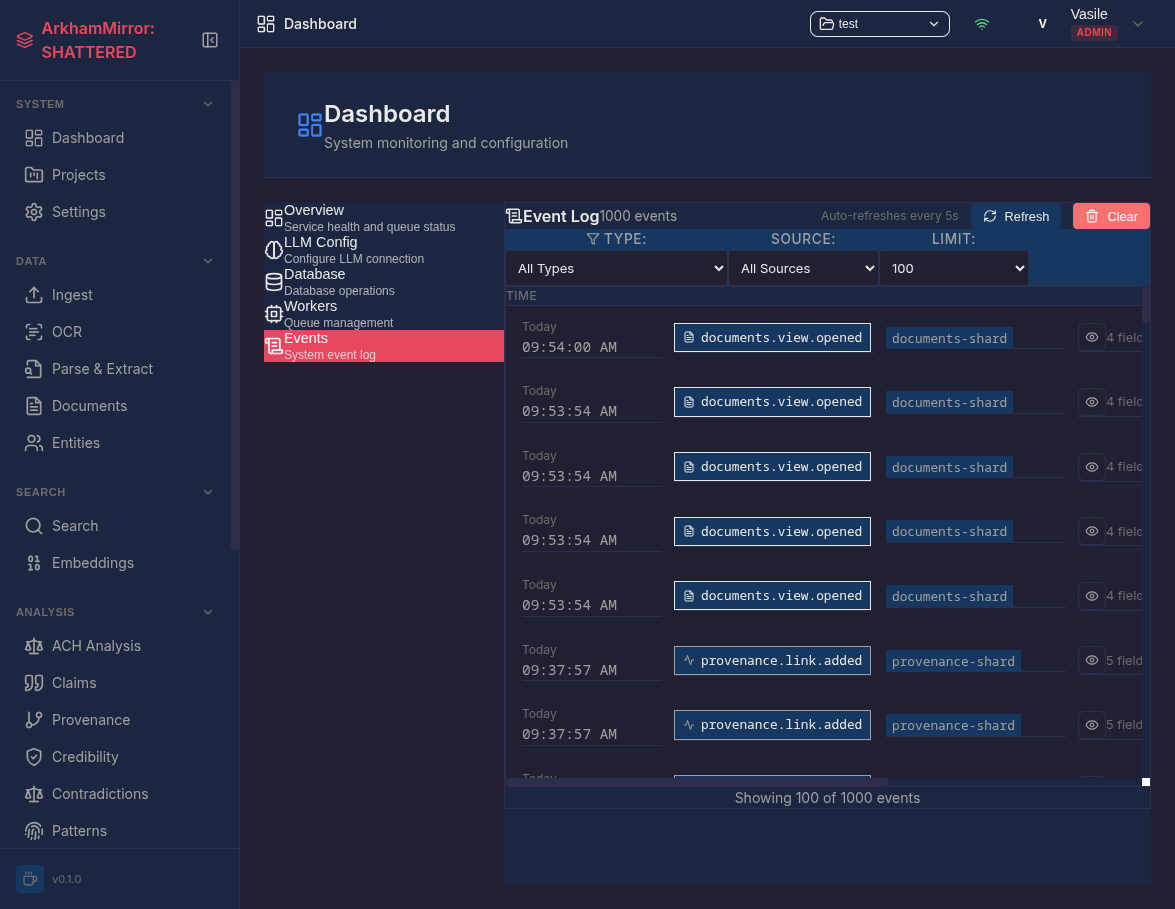Click the first provenance.link.added event badge
The image size is (1175, 909).
pyautogui.click(x=773, y=660)
